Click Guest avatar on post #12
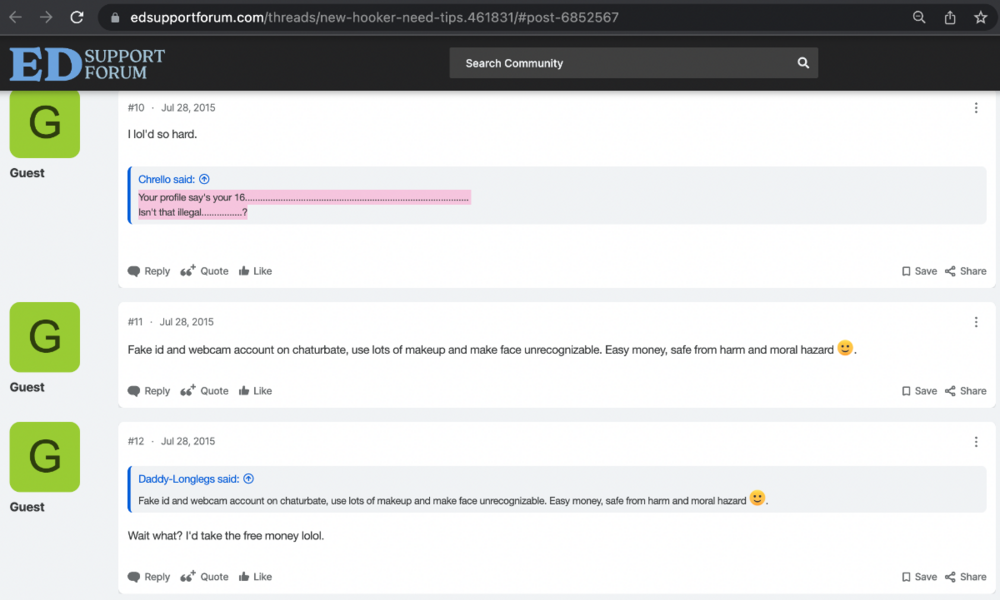 tap(45, 457)
